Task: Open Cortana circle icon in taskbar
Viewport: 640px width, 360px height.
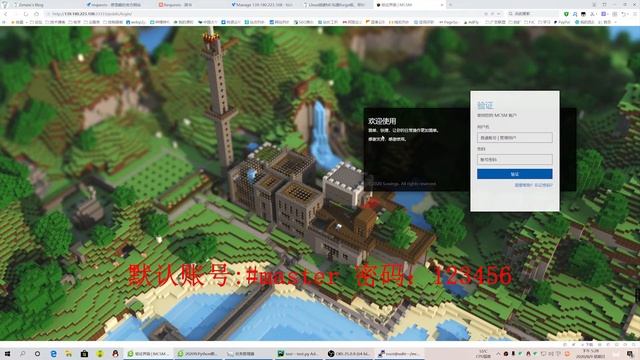Action: click(x=38, y=353)
